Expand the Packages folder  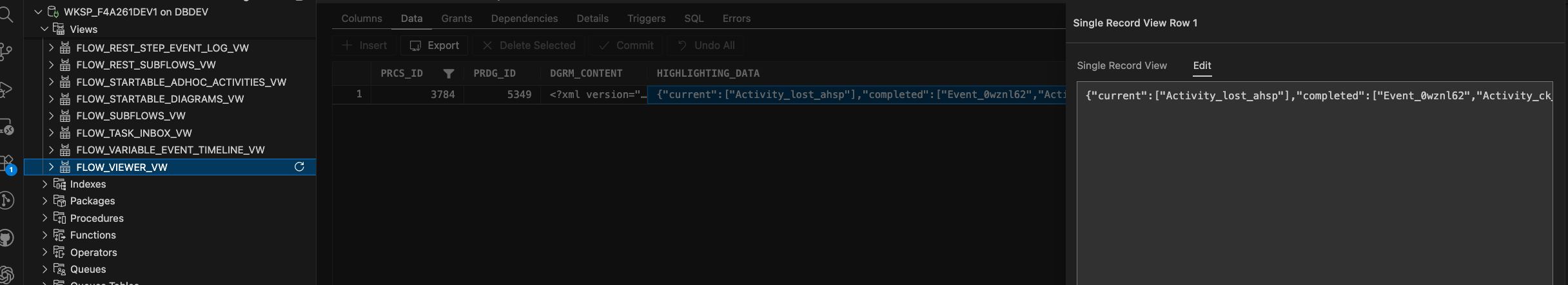point(44,201)
